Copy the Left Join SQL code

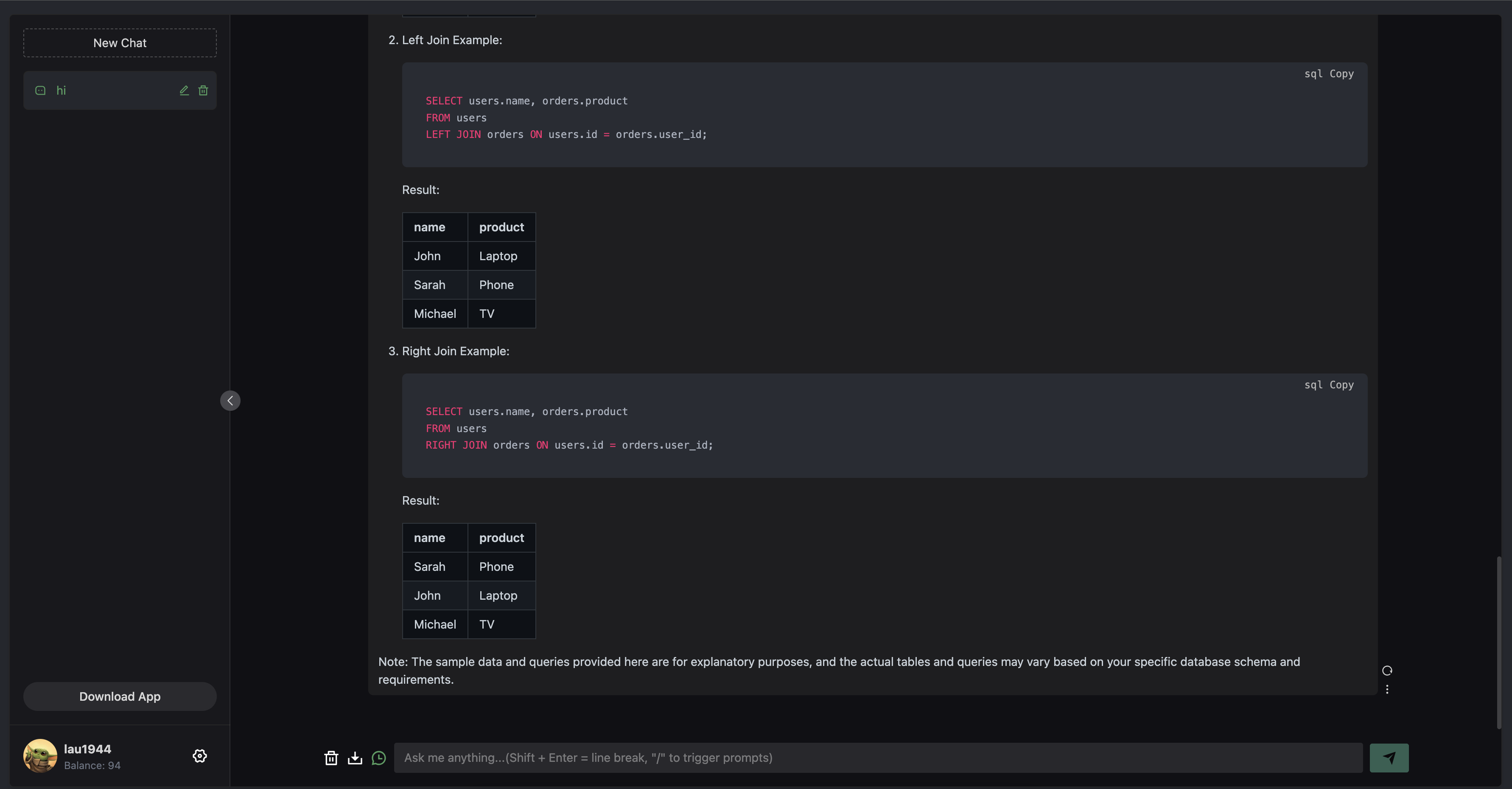tap(1341, 74)
